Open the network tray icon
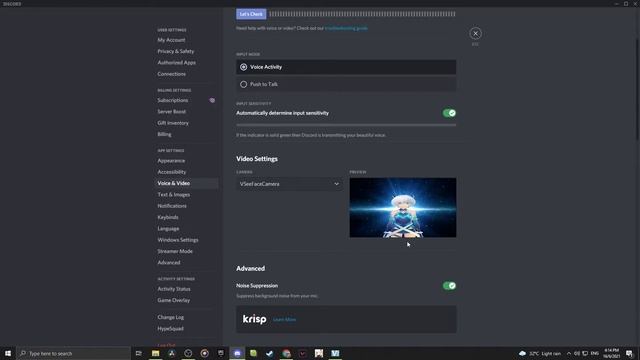 585,353
